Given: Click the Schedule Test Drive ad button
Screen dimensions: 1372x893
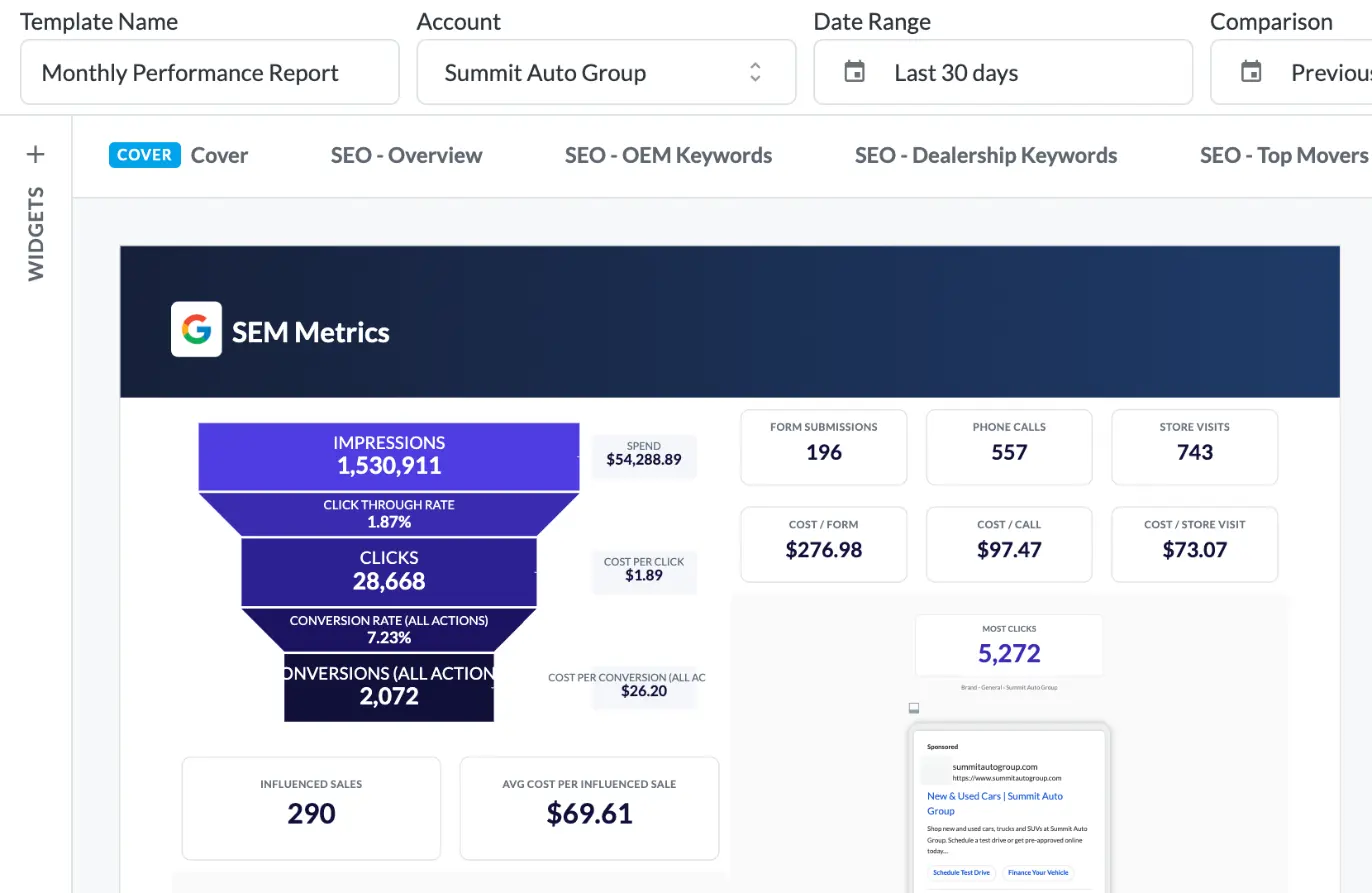Looking at the screenshot, I should (x=960, y=873).
